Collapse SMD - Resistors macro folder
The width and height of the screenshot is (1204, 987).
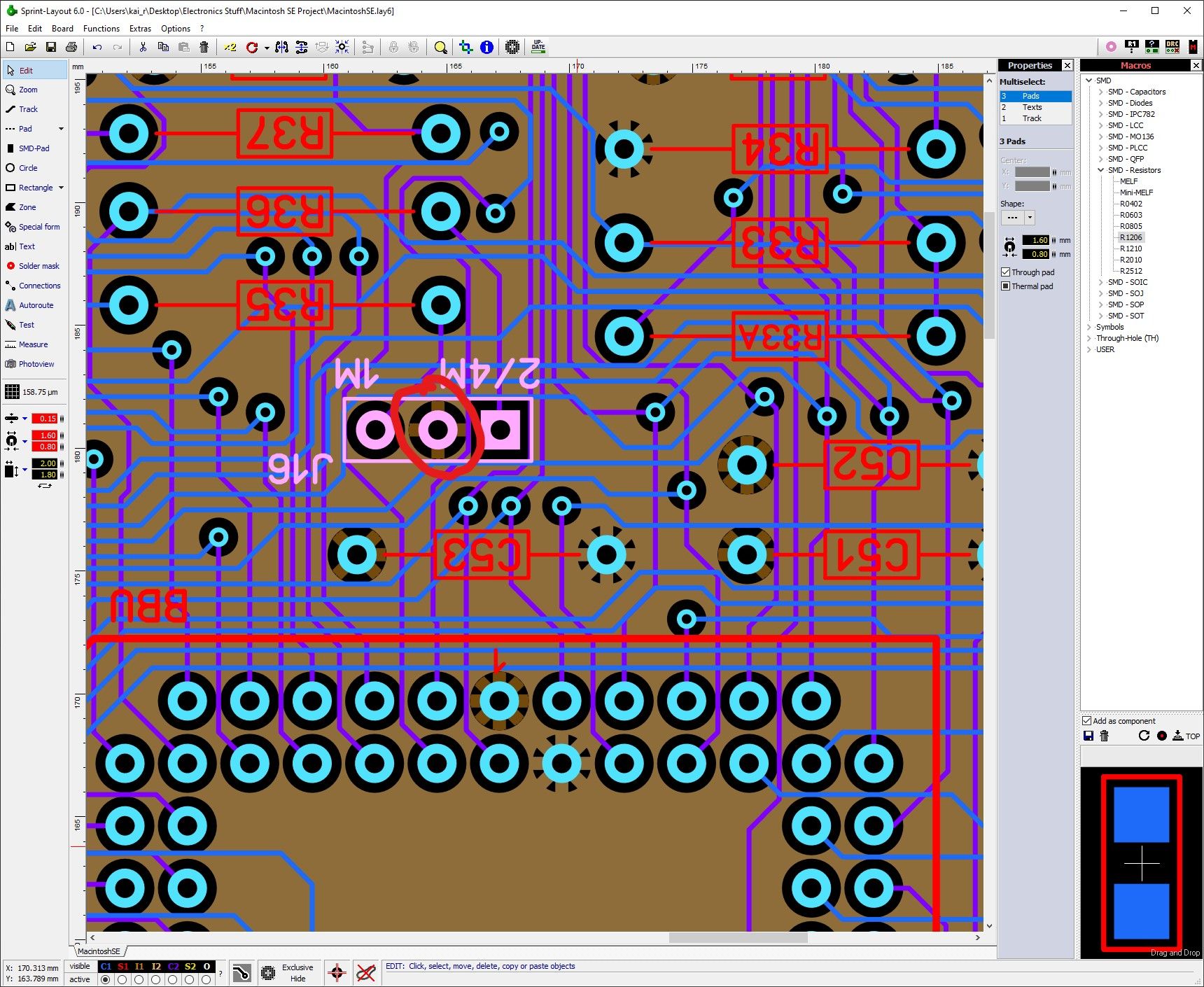point(1100,170)
